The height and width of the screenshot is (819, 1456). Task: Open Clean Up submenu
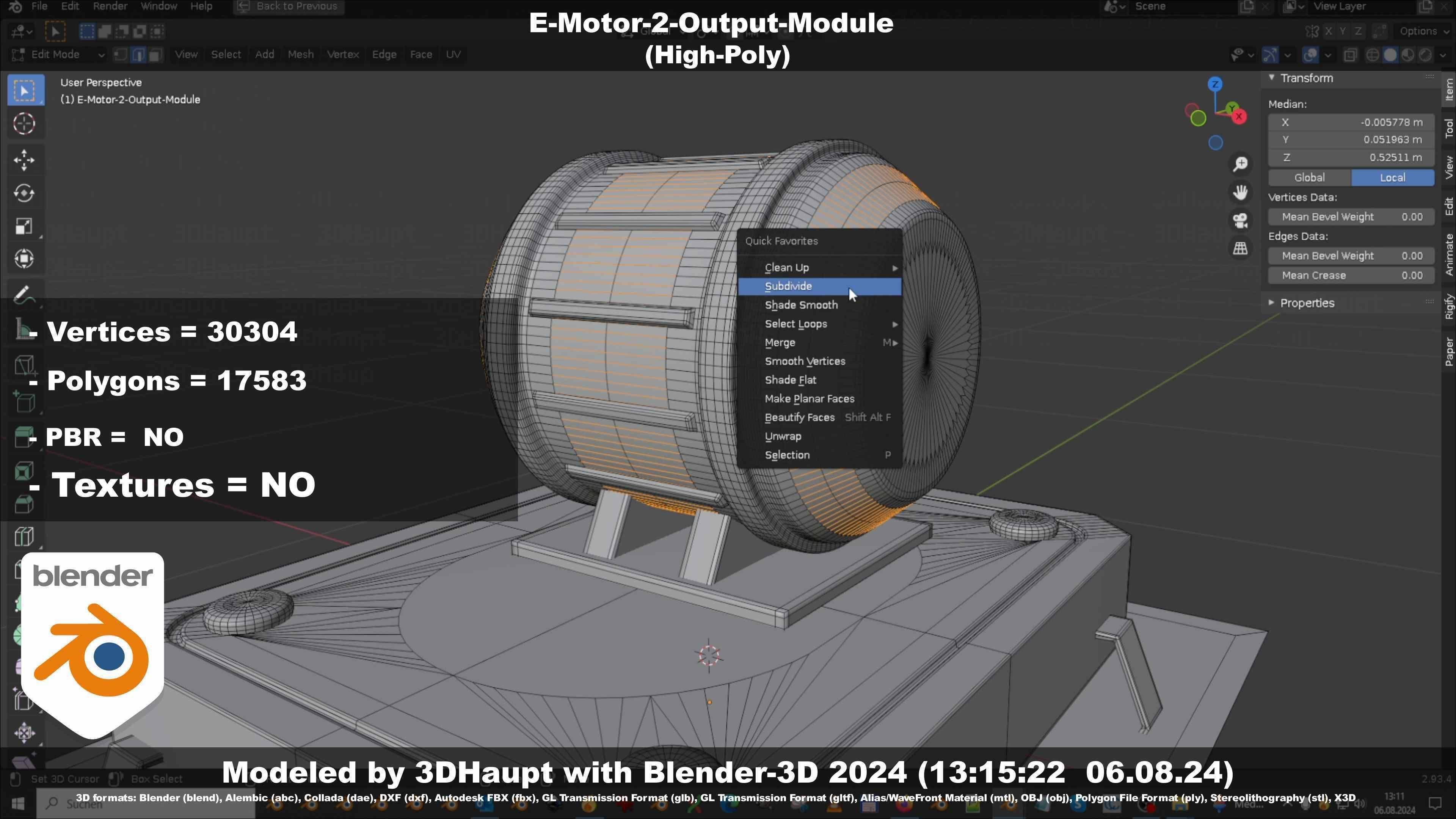(819, 267)
